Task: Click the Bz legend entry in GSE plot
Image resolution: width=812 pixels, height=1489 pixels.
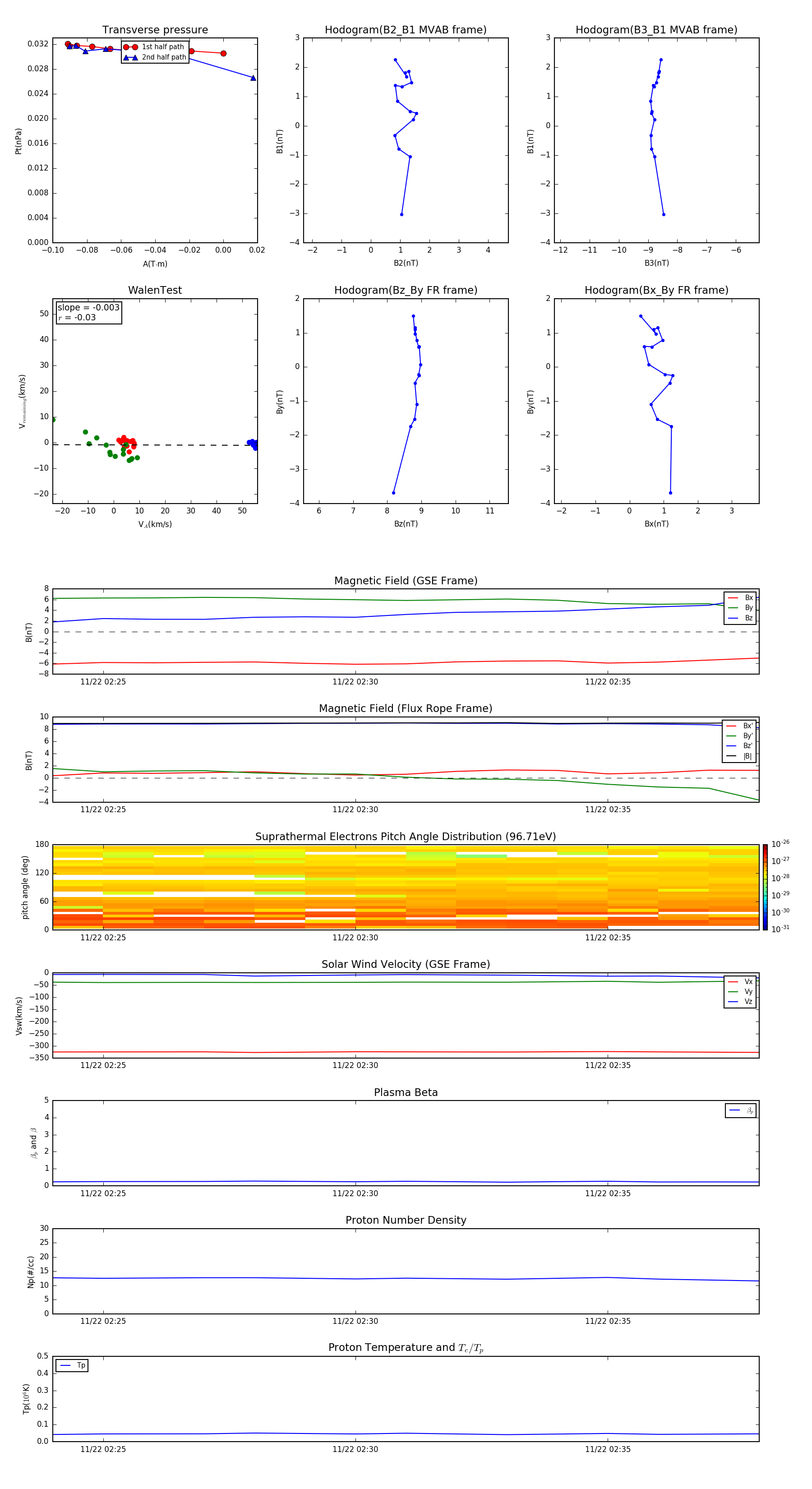Action: (740, 618)
